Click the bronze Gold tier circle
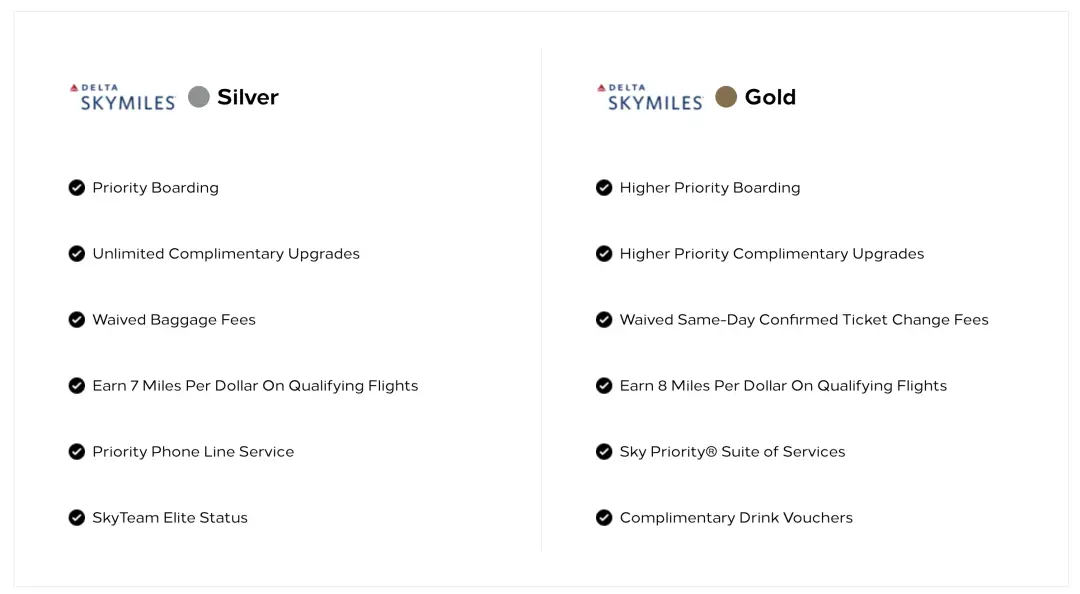This screenshot has width=1080, height=594. click(726, 97)
